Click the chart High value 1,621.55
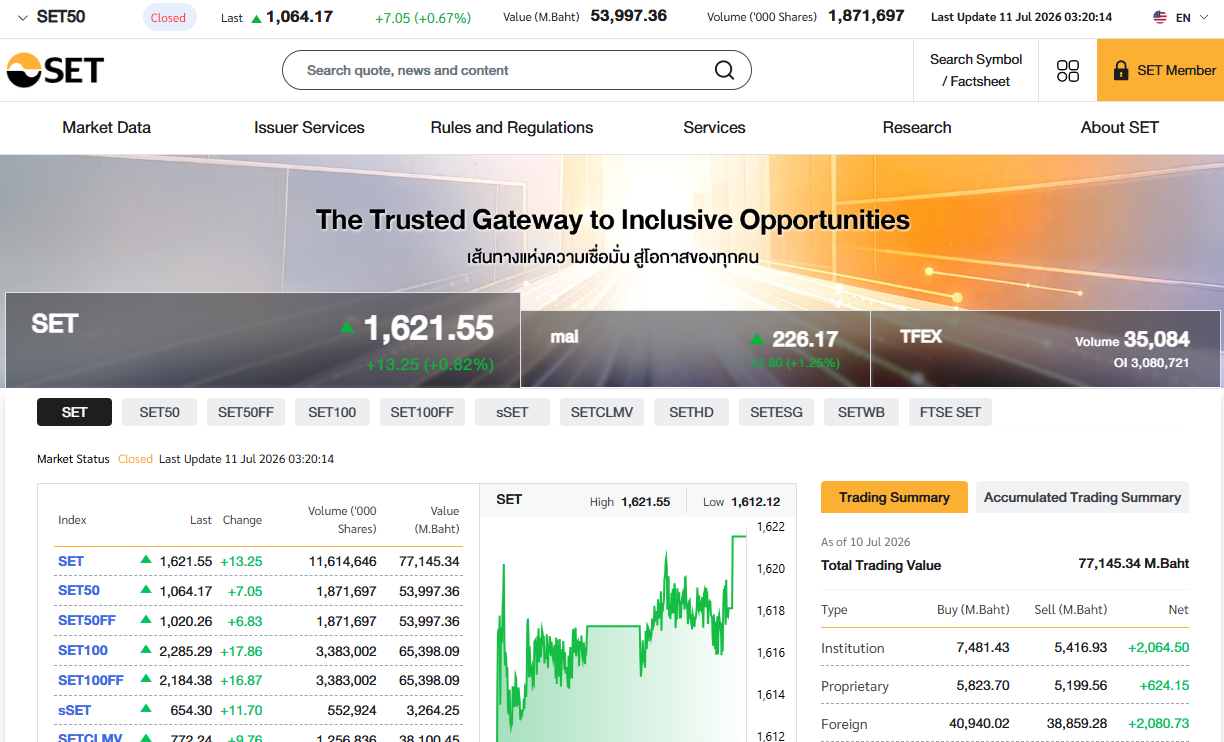Viewport: 1224px width, 742px height. [645, 502]
